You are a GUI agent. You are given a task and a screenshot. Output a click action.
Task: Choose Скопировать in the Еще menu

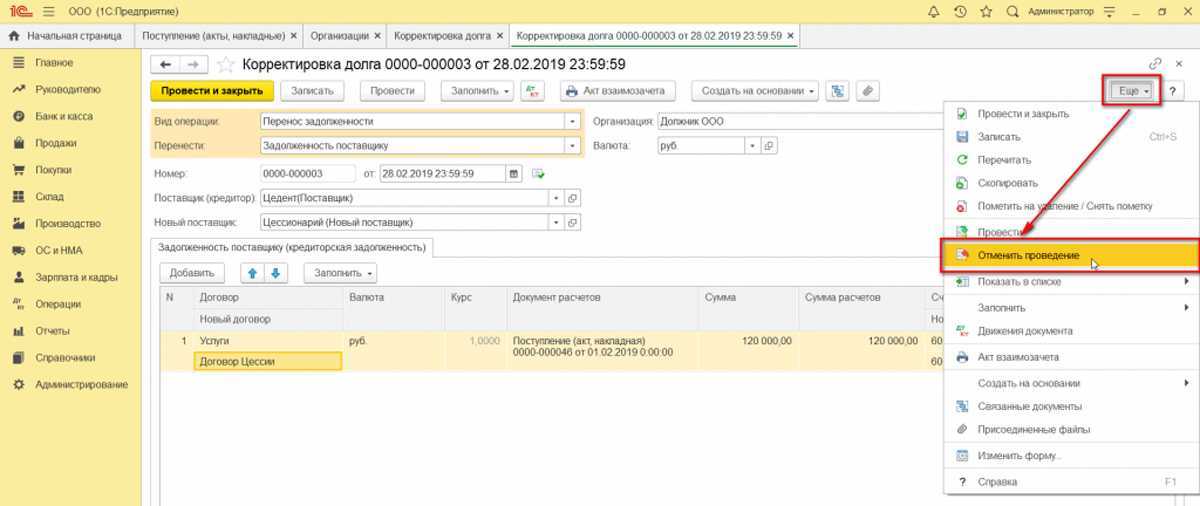tap(1070, 183)
